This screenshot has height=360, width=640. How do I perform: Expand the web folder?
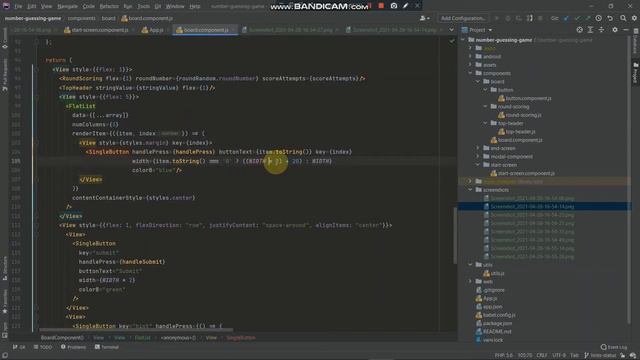(x=470, y=282)
